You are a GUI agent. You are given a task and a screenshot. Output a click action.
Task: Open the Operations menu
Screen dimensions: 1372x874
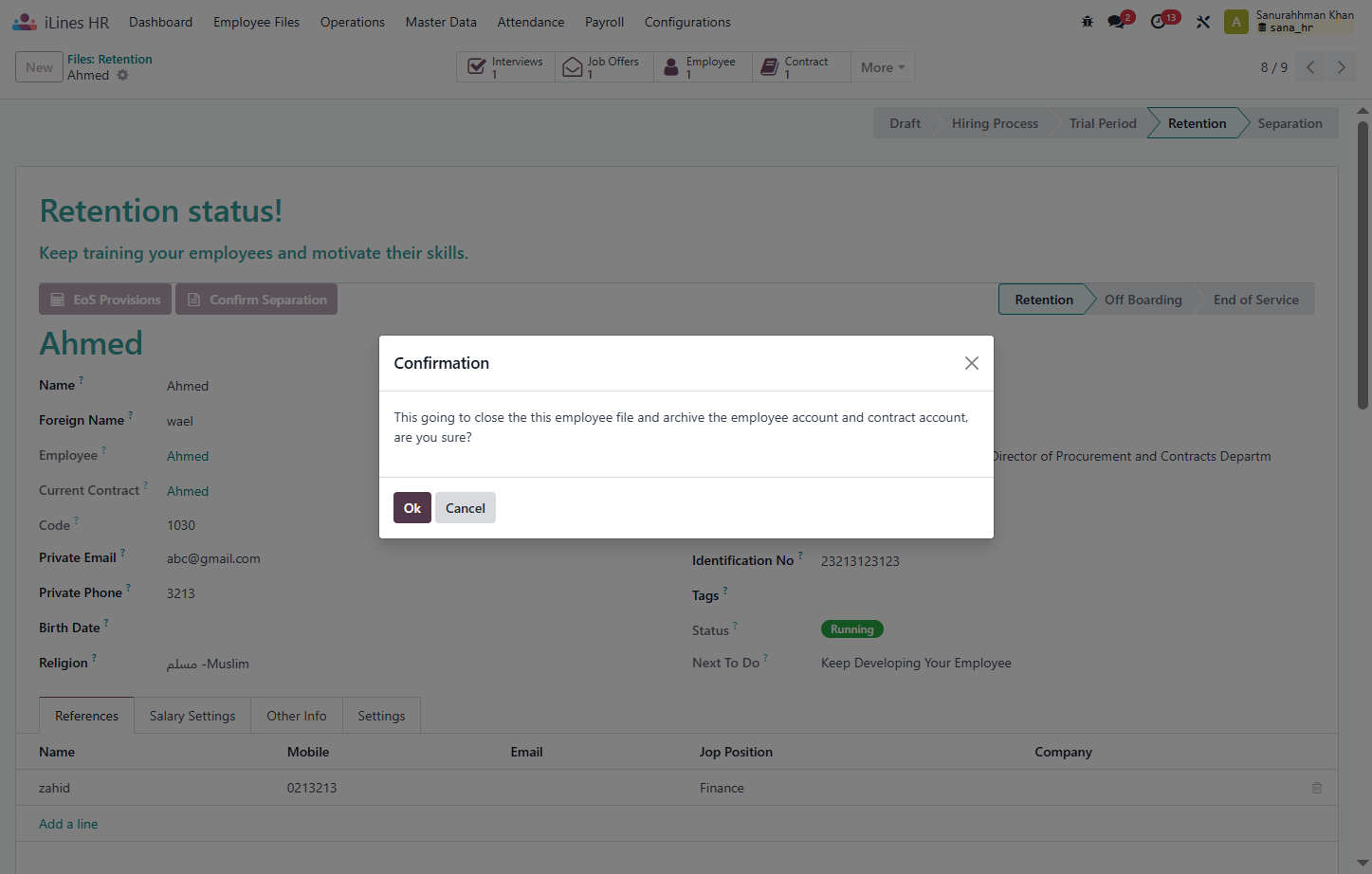pos(353,22)
